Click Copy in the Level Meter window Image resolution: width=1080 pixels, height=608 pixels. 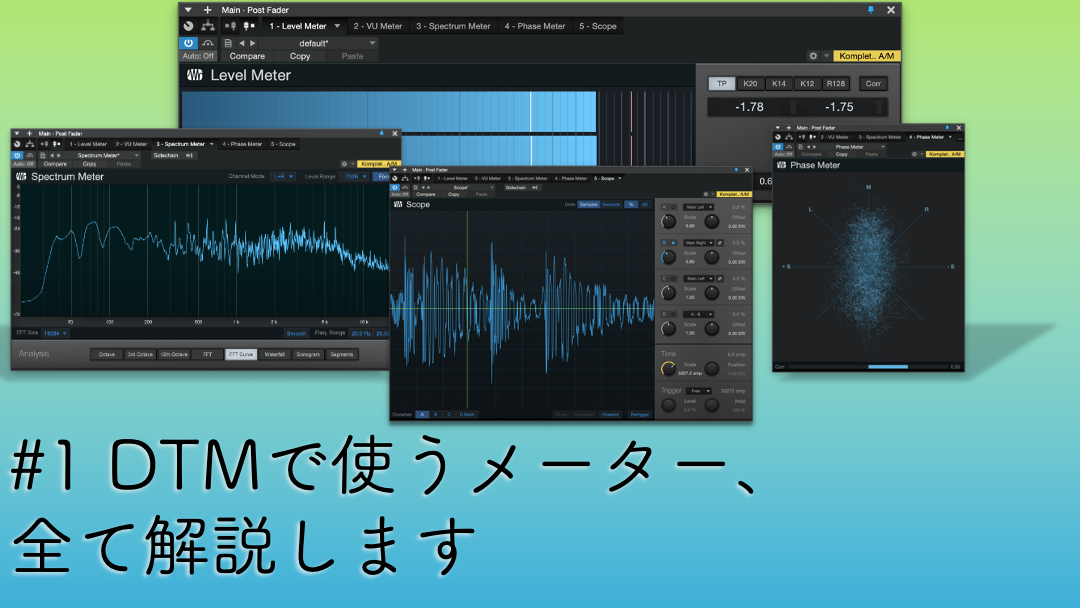coord(300,56)
